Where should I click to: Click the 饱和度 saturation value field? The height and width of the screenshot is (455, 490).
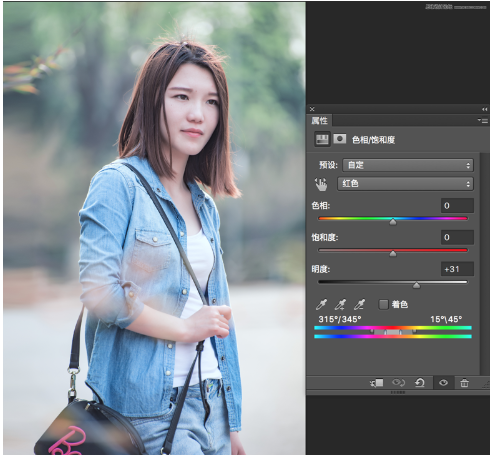pyautogui.click(x=457, y=237)
